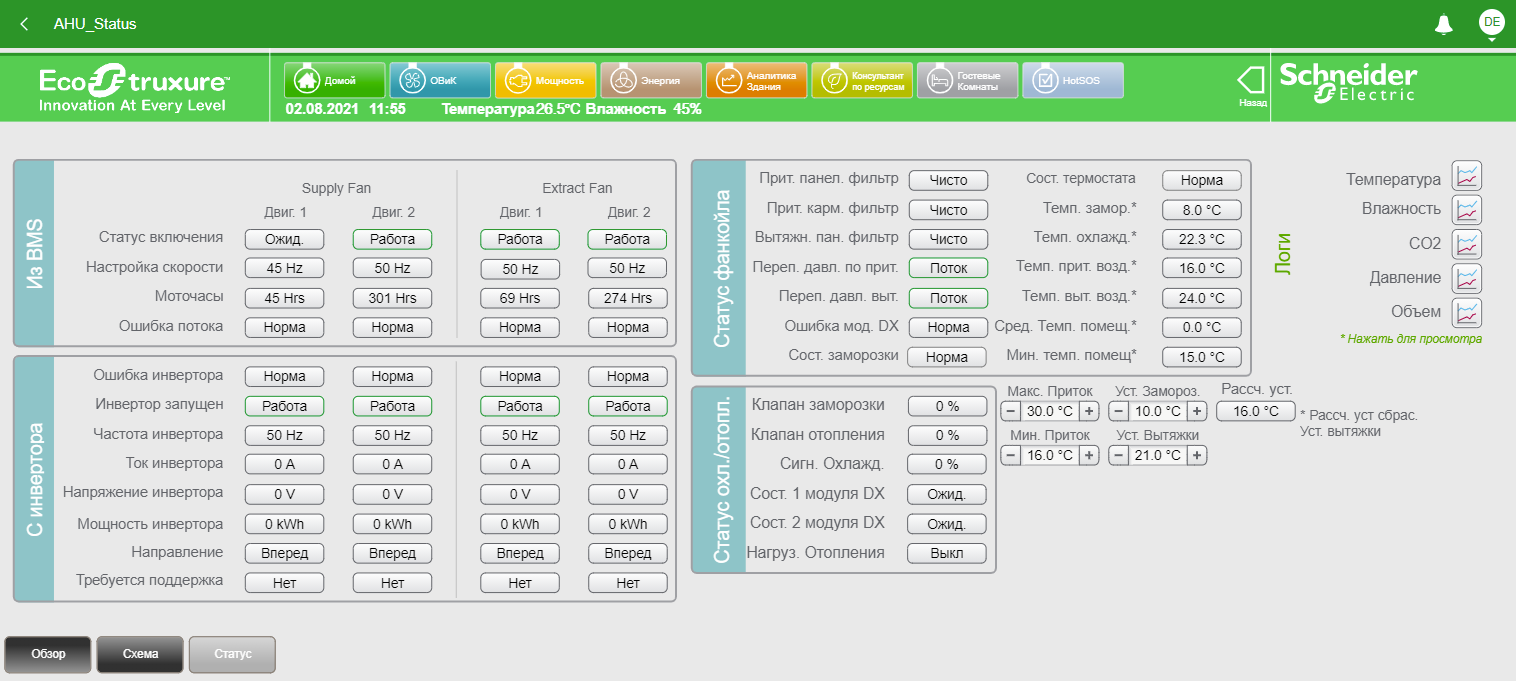Screen dimensions: 1516x681
Task: Open the notifications bell
Action: pyautogui.click(x=1443, y=24)
